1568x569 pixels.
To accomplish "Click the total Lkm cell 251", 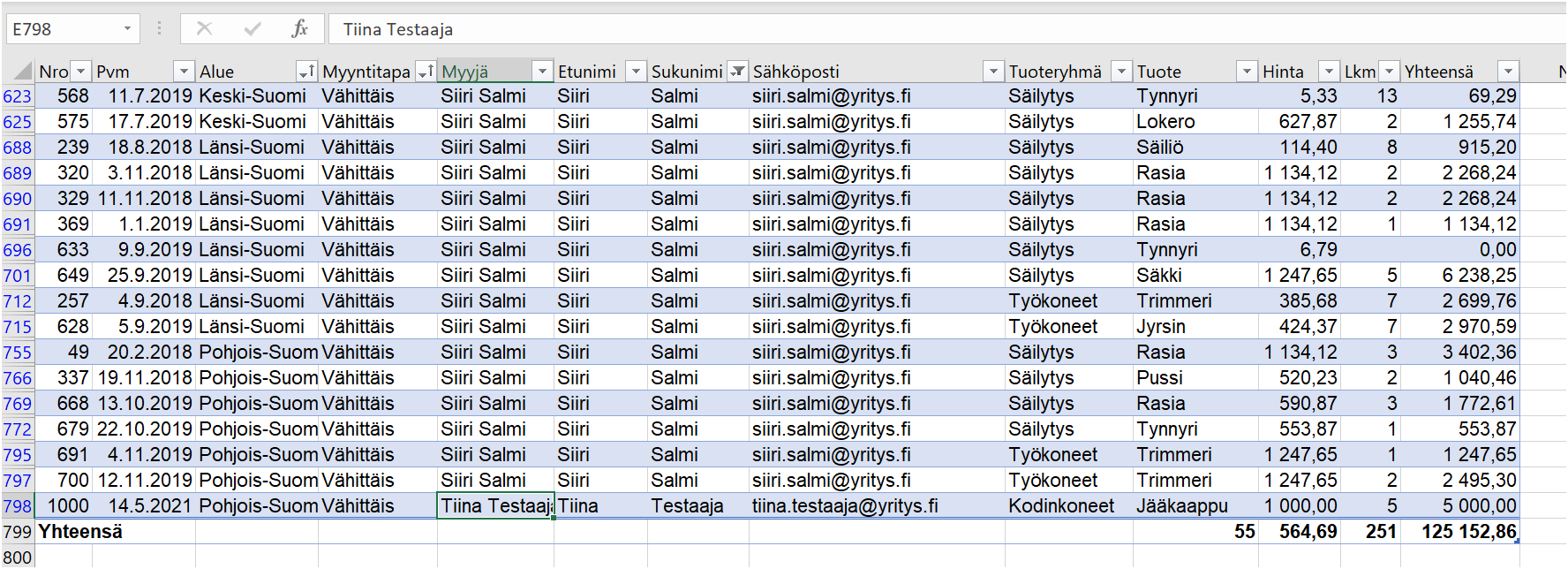I will [x=1370, y=532].
